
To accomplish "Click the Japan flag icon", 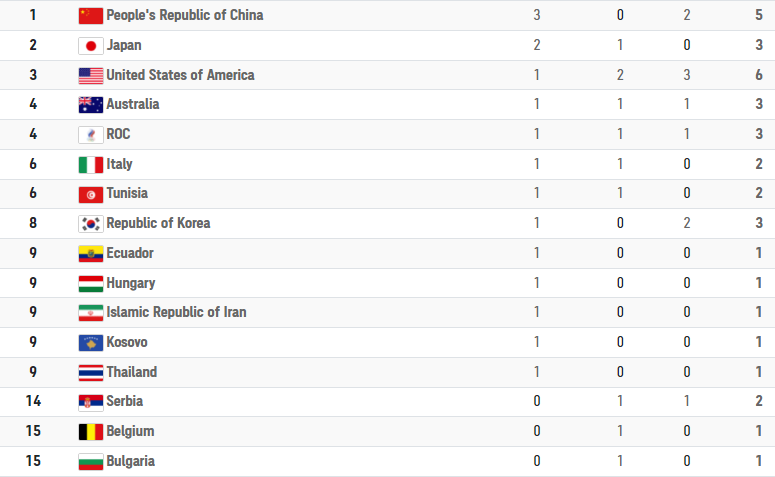I will click(x=91, y=46).
